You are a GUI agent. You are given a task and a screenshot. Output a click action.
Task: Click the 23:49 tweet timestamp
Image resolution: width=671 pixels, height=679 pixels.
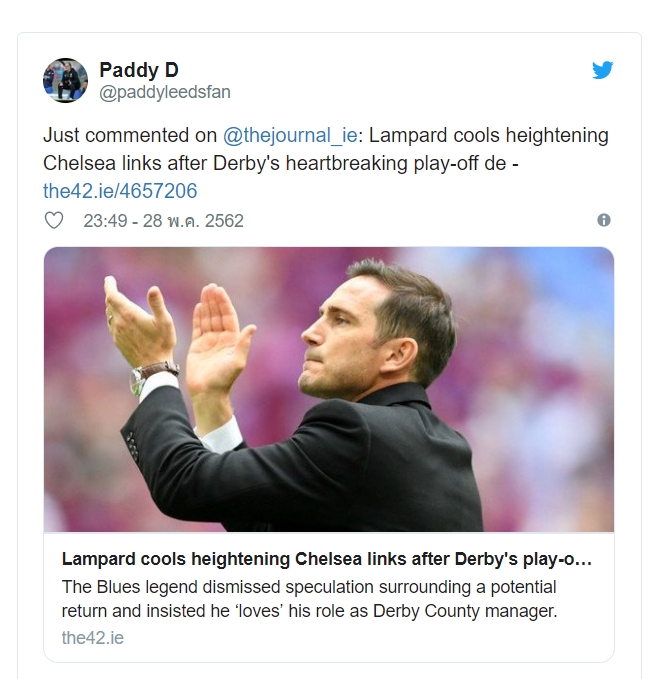[104, 220]
